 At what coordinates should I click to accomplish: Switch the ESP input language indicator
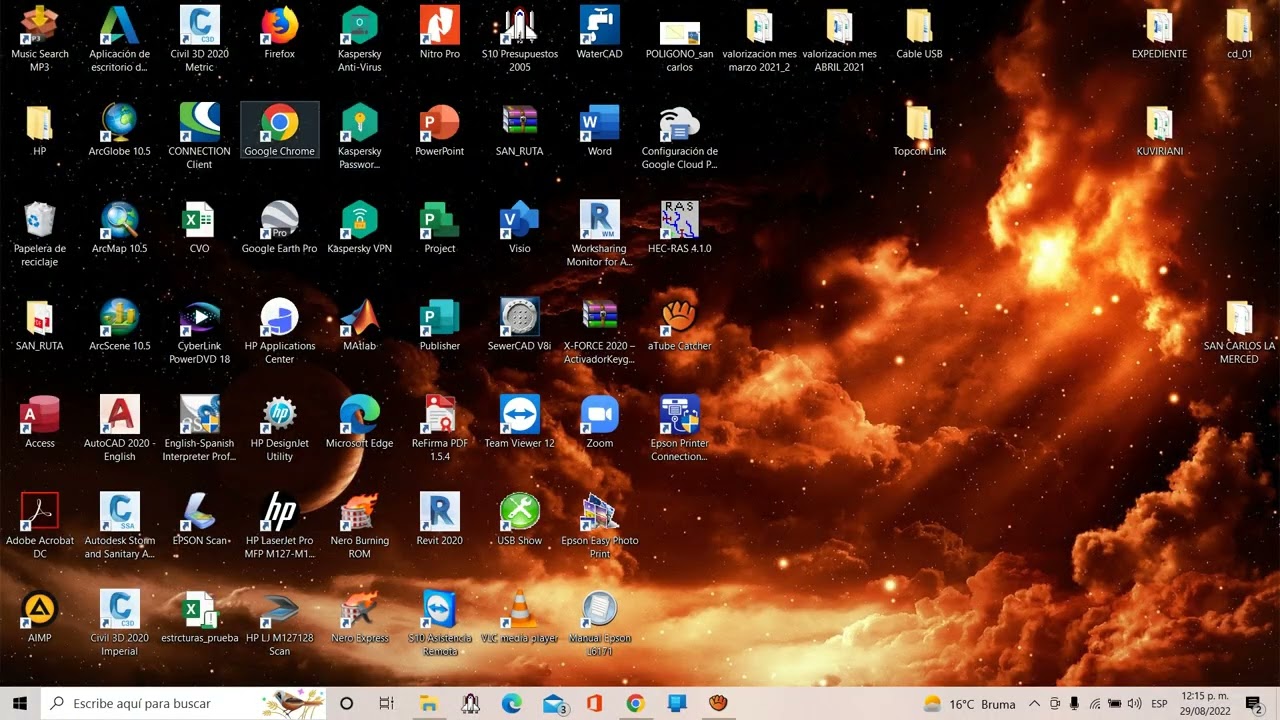[x=1159, y=704]
